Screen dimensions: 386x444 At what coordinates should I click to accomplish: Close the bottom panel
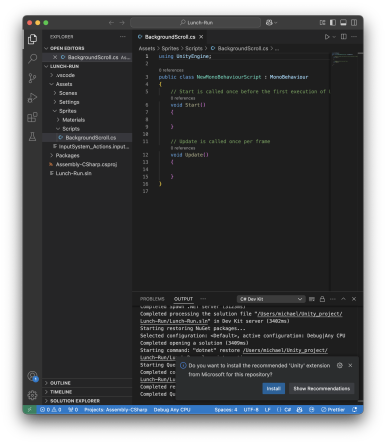(x=354, y=299)
